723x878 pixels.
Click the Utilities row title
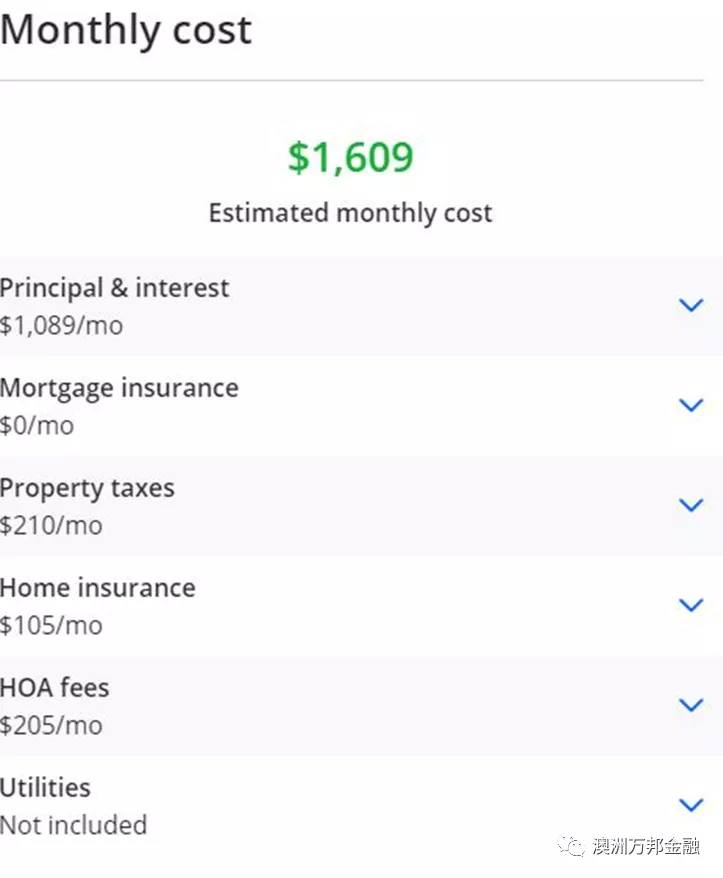click(45, 788)
